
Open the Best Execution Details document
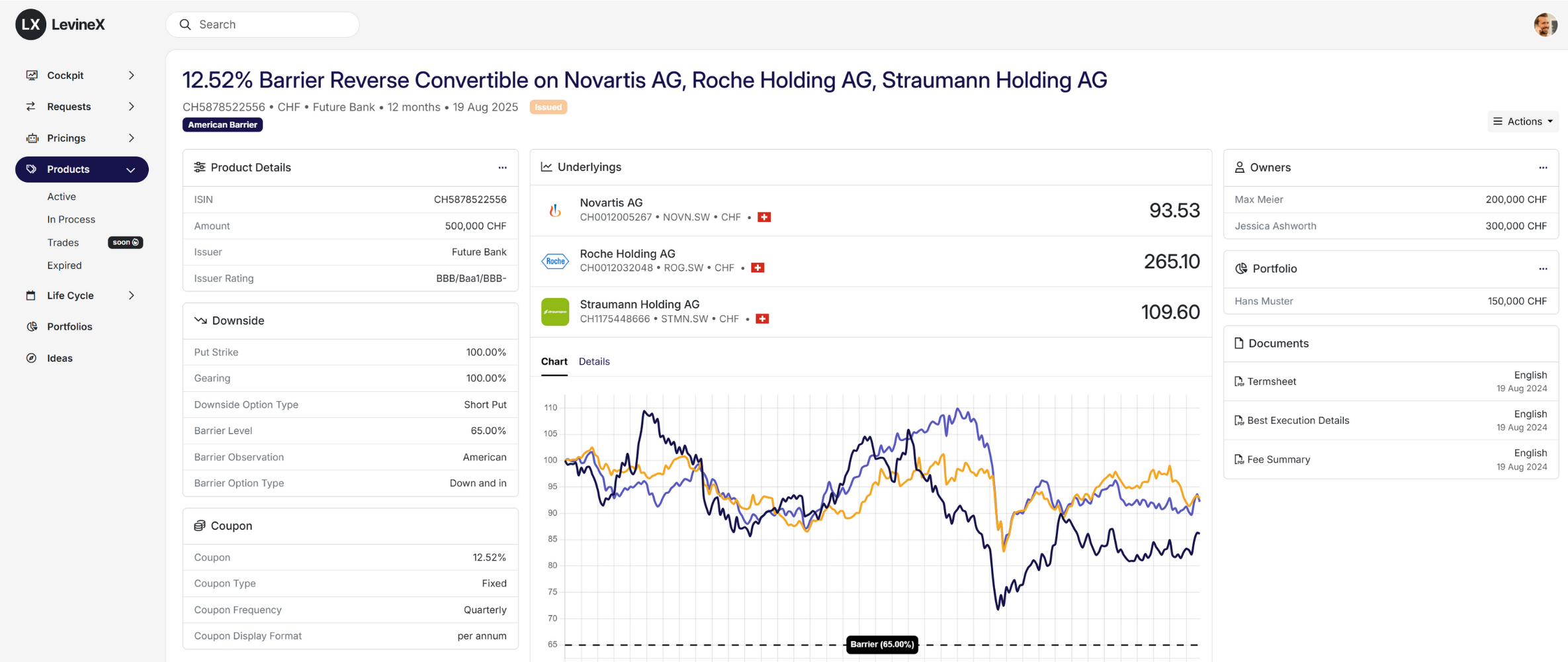1297,420
